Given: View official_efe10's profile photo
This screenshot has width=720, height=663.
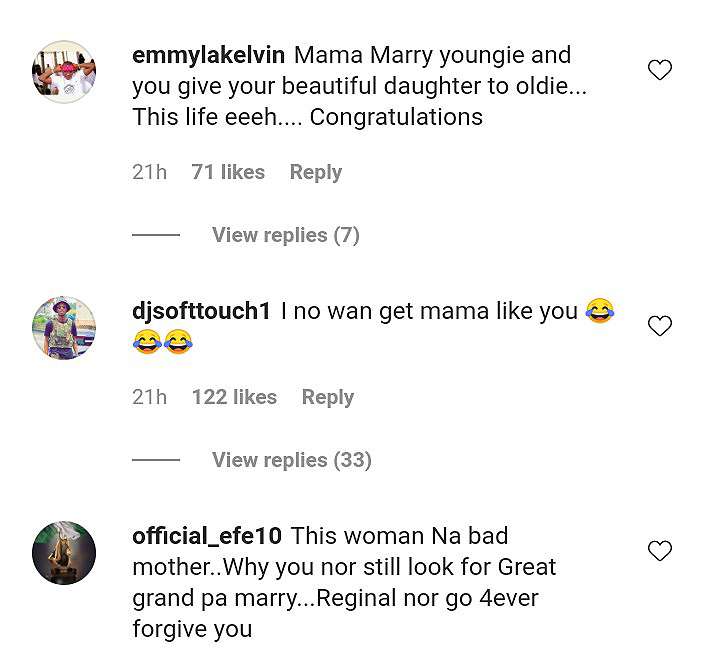Looking at the screenshot, I should [x=64, y=553].
